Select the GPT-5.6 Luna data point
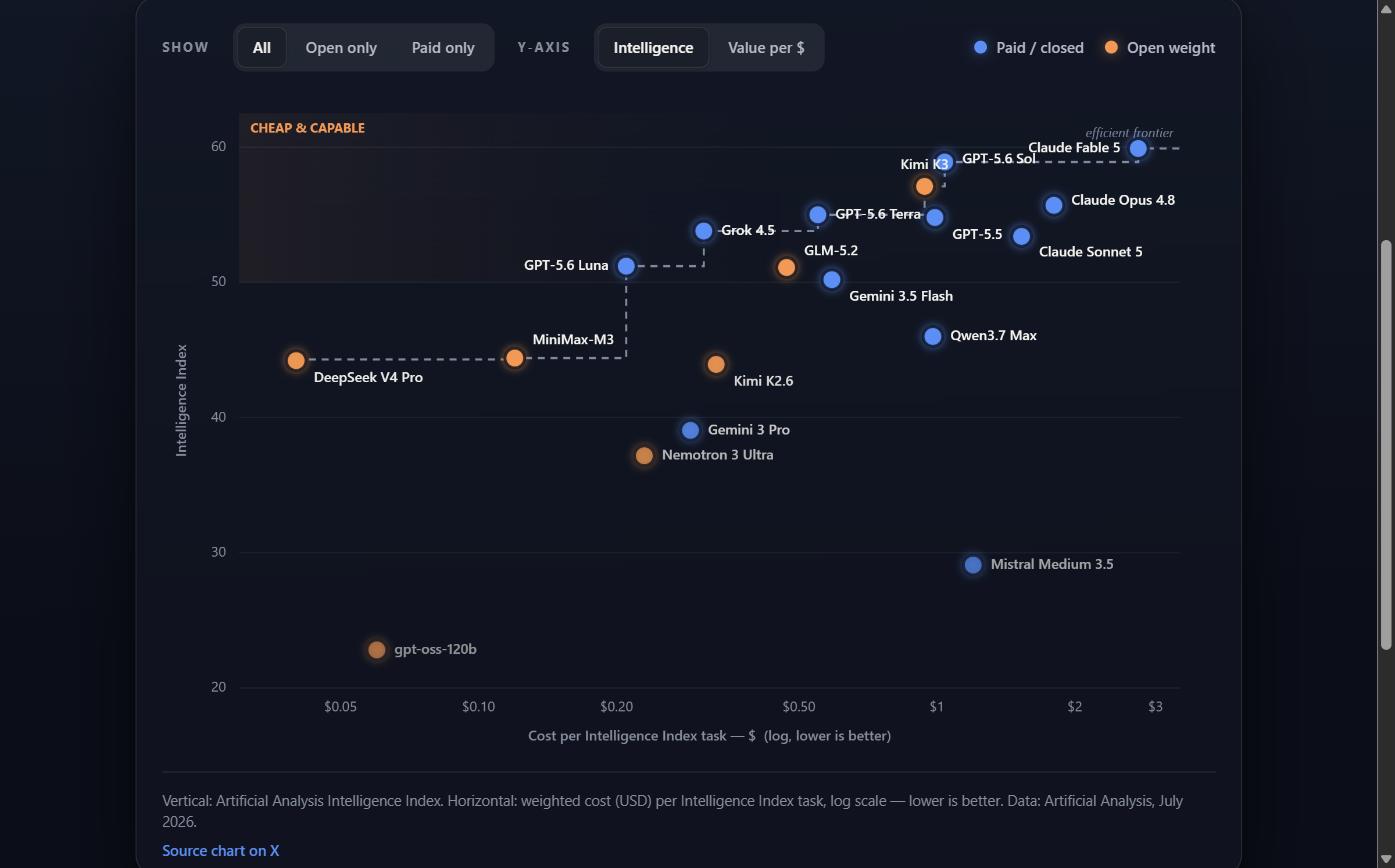The height and width of the screenshot is (868, 1395). tap(626, 266)
